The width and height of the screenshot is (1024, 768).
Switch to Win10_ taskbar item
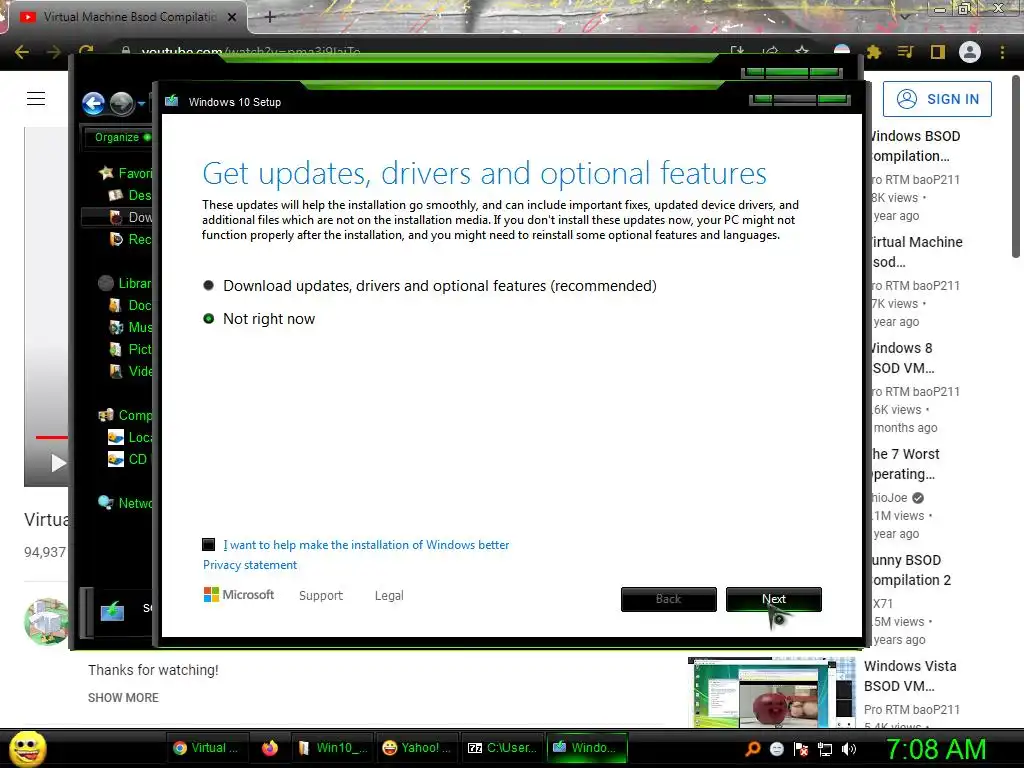pyautogui.click(x=333, y=748)
